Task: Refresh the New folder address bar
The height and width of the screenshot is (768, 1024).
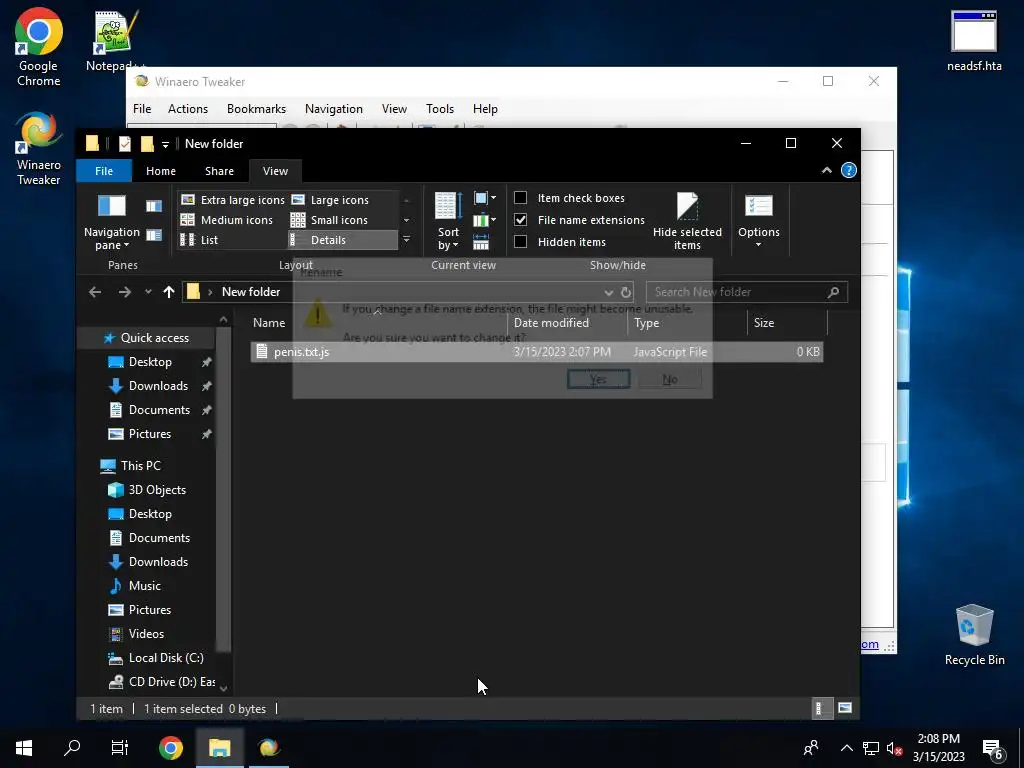Action: pos(626,292)
